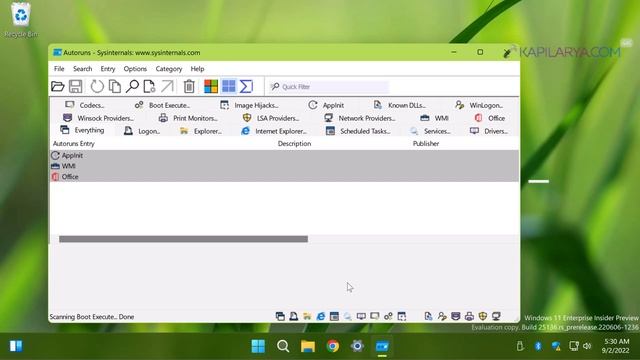The height and width of the screenshot is (360, 640).
Task: Select the Office row in entry list
Action: [284, 177]
